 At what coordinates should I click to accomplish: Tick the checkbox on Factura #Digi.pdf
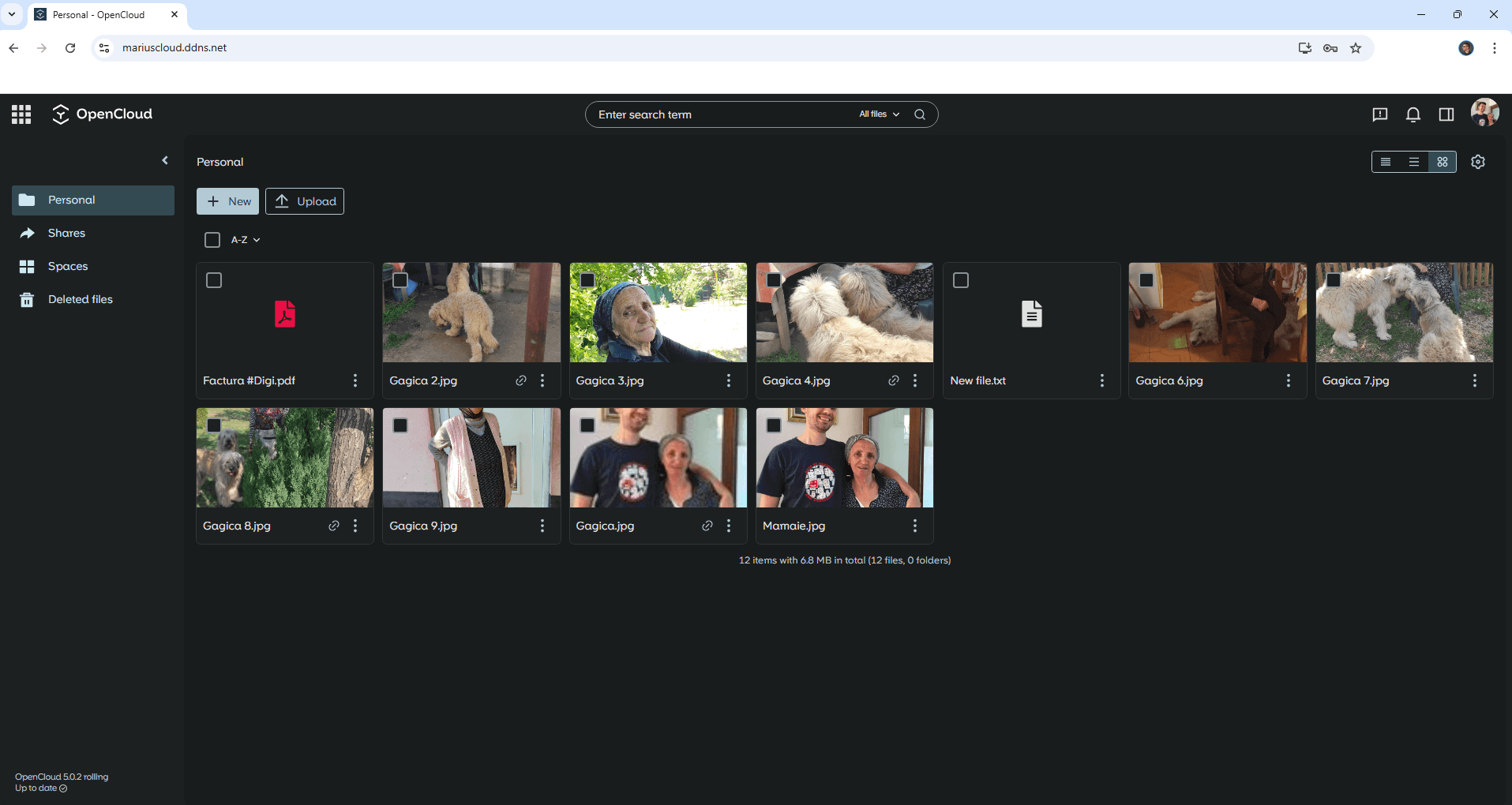click(214, 280)
